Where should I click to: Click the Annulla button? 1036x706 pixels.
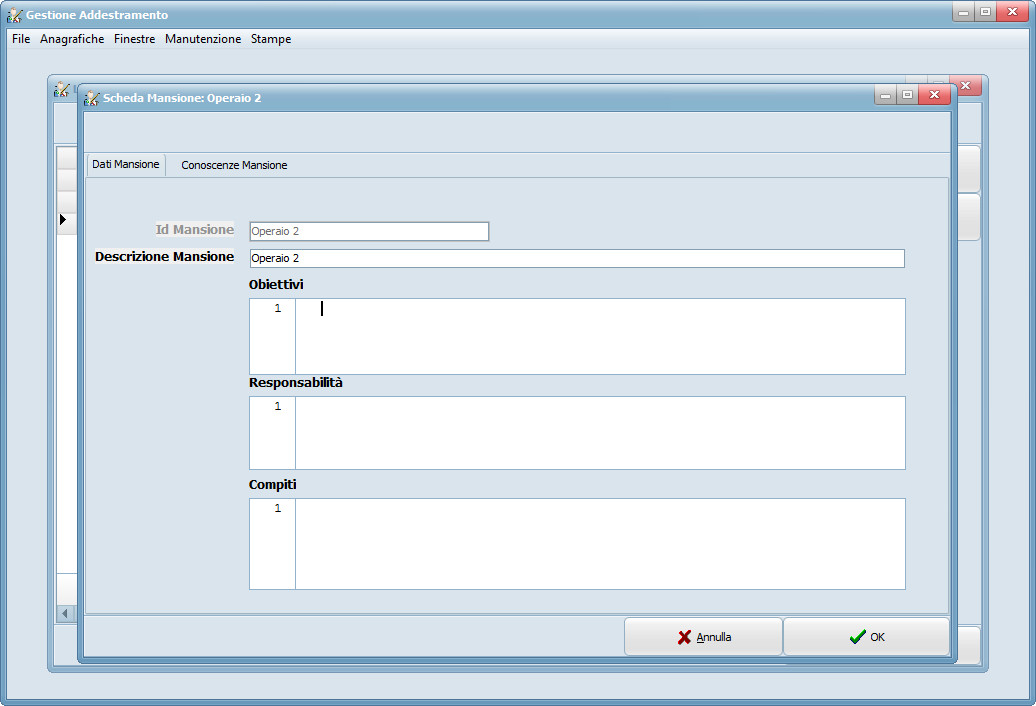(x=703, y=637)
